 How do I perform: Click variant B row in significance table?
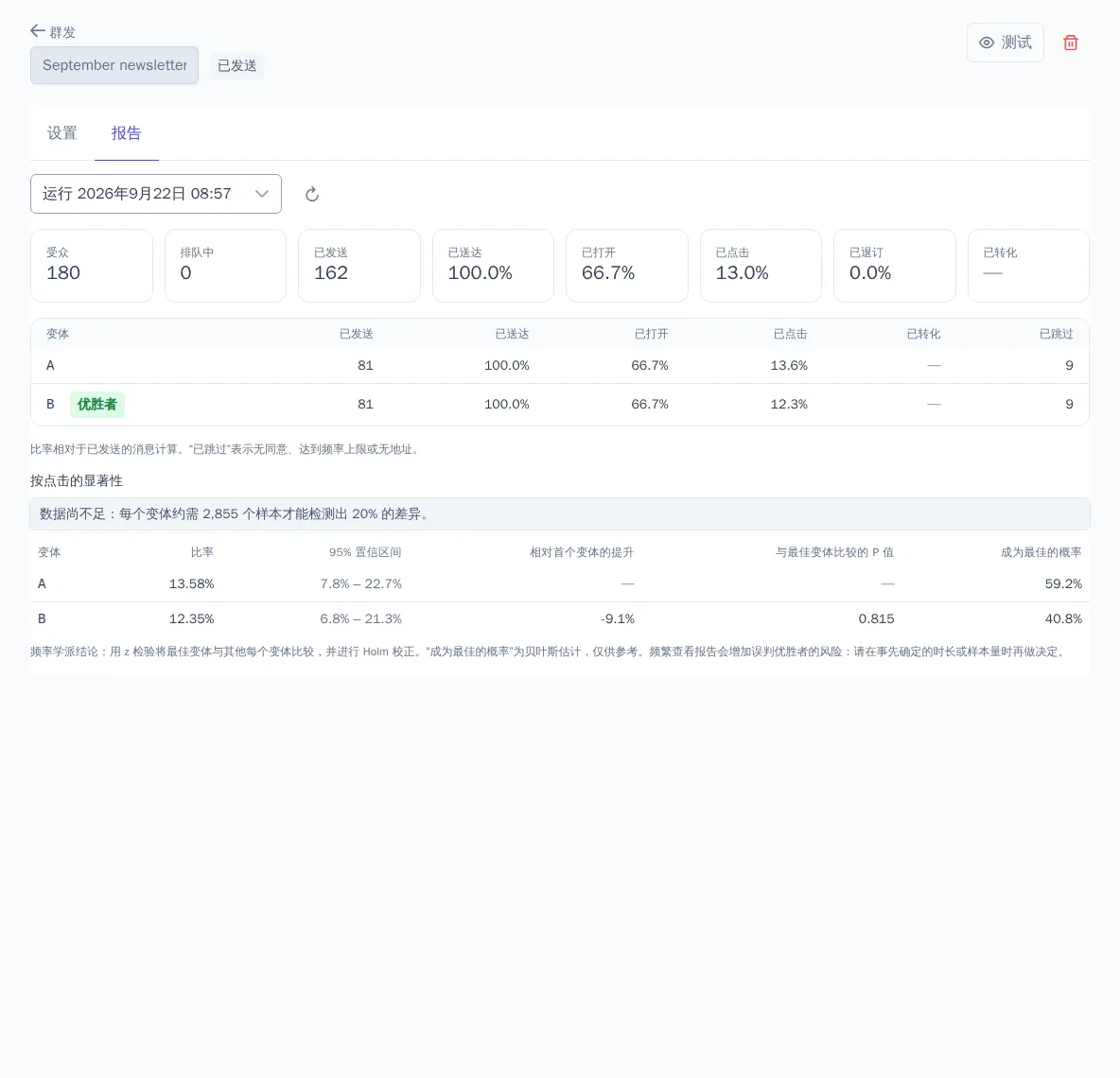pyautogui.click(x=560, y=619)
